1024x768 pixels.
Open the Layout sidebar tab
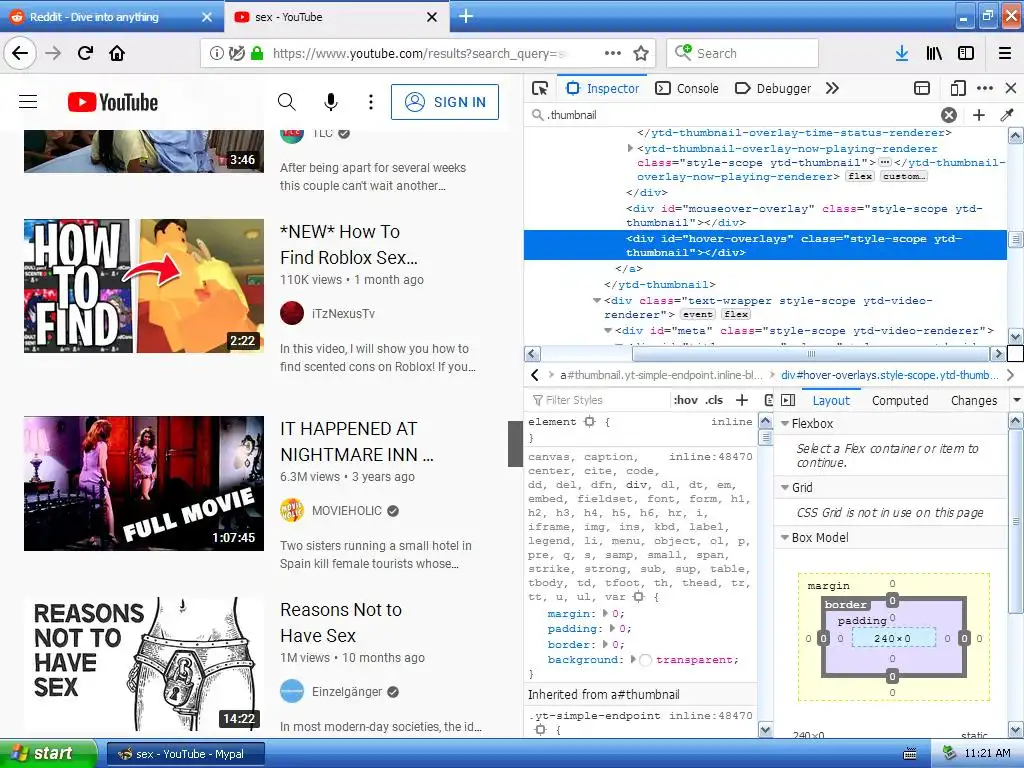831,400
